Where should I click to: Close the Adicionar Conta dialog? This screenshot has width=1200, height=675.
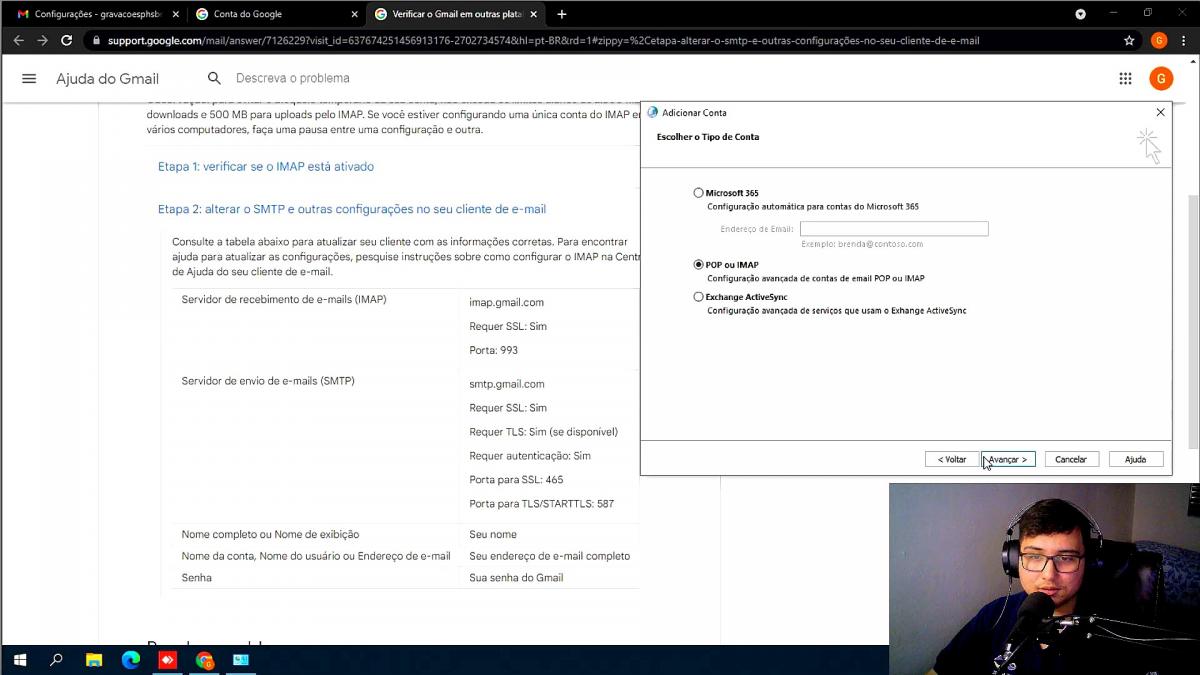click(x=1160, y=113)
